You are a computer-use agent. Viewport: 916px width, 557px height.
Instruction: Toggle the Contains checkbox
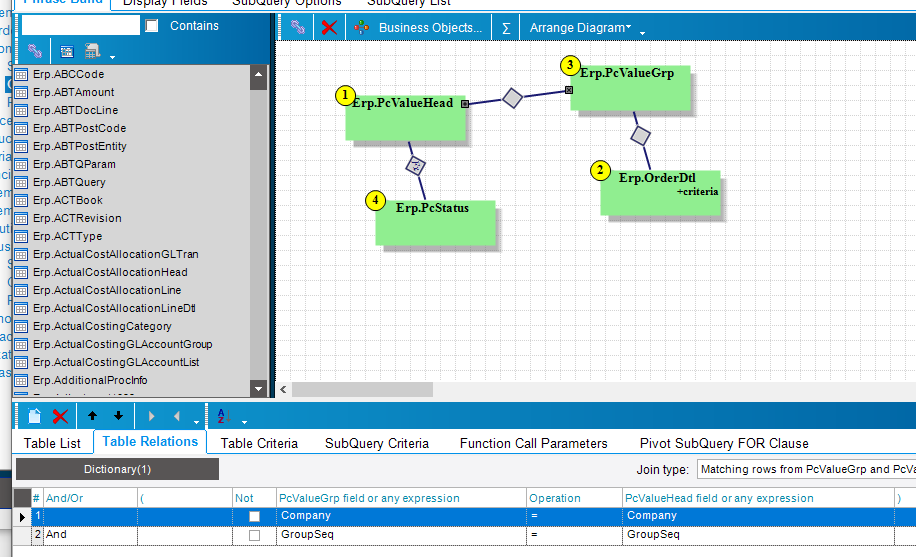click(152, 26)
